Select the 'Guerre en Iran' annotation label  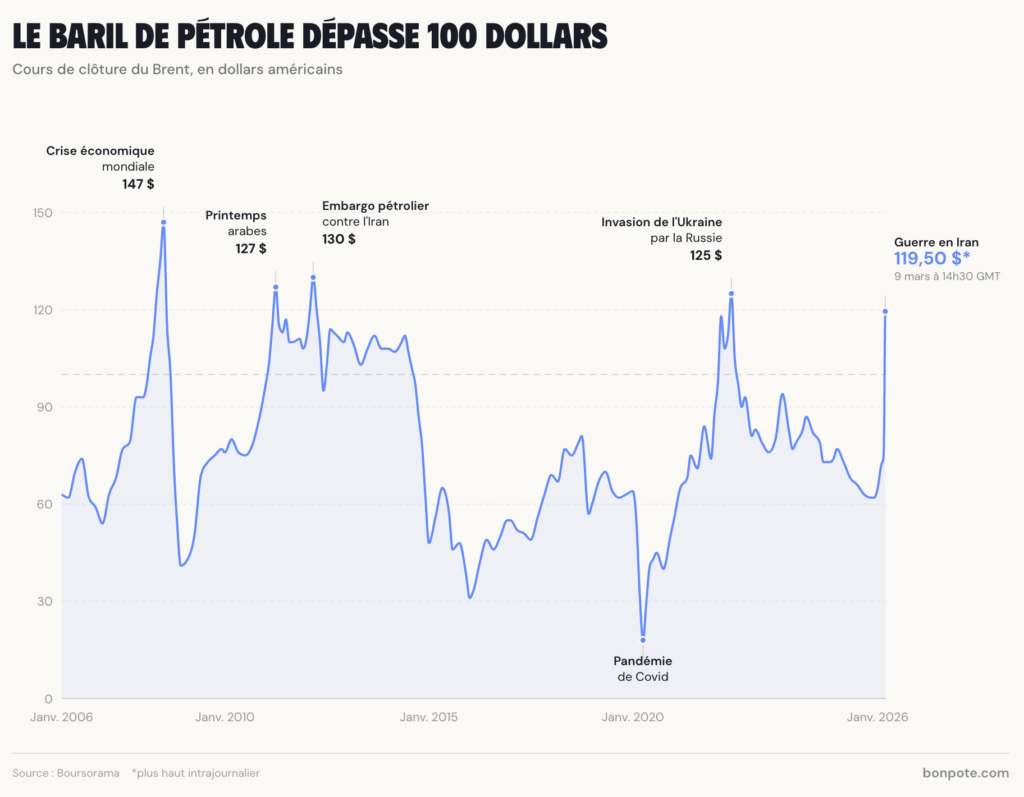(x=936, y=242)
